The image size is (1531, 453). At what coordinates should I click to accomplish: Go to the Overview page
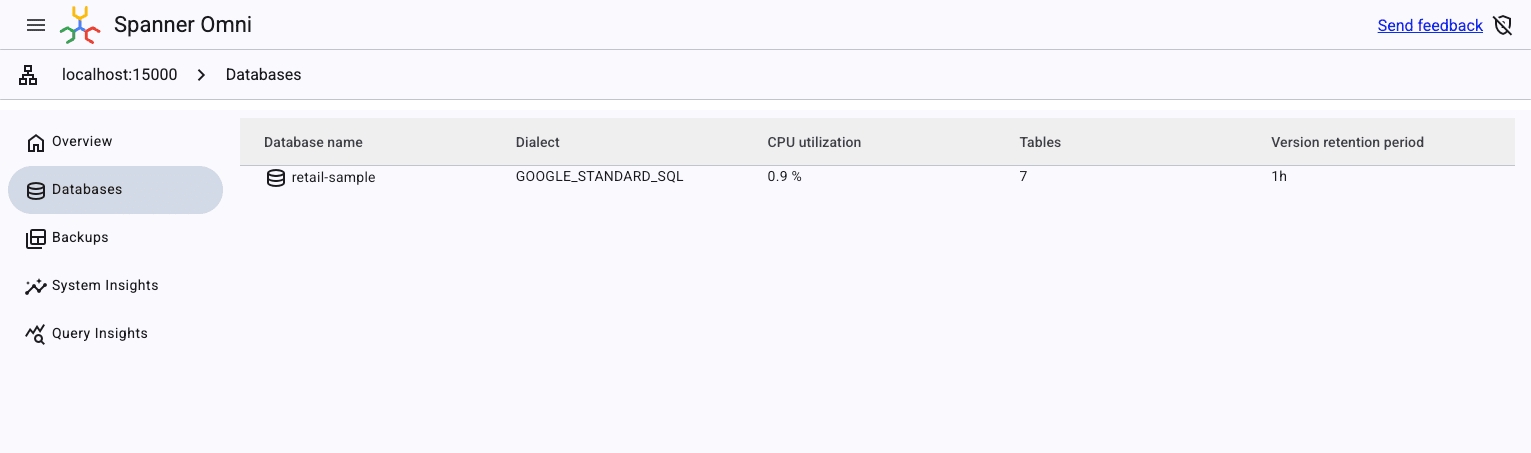point(82,142)
